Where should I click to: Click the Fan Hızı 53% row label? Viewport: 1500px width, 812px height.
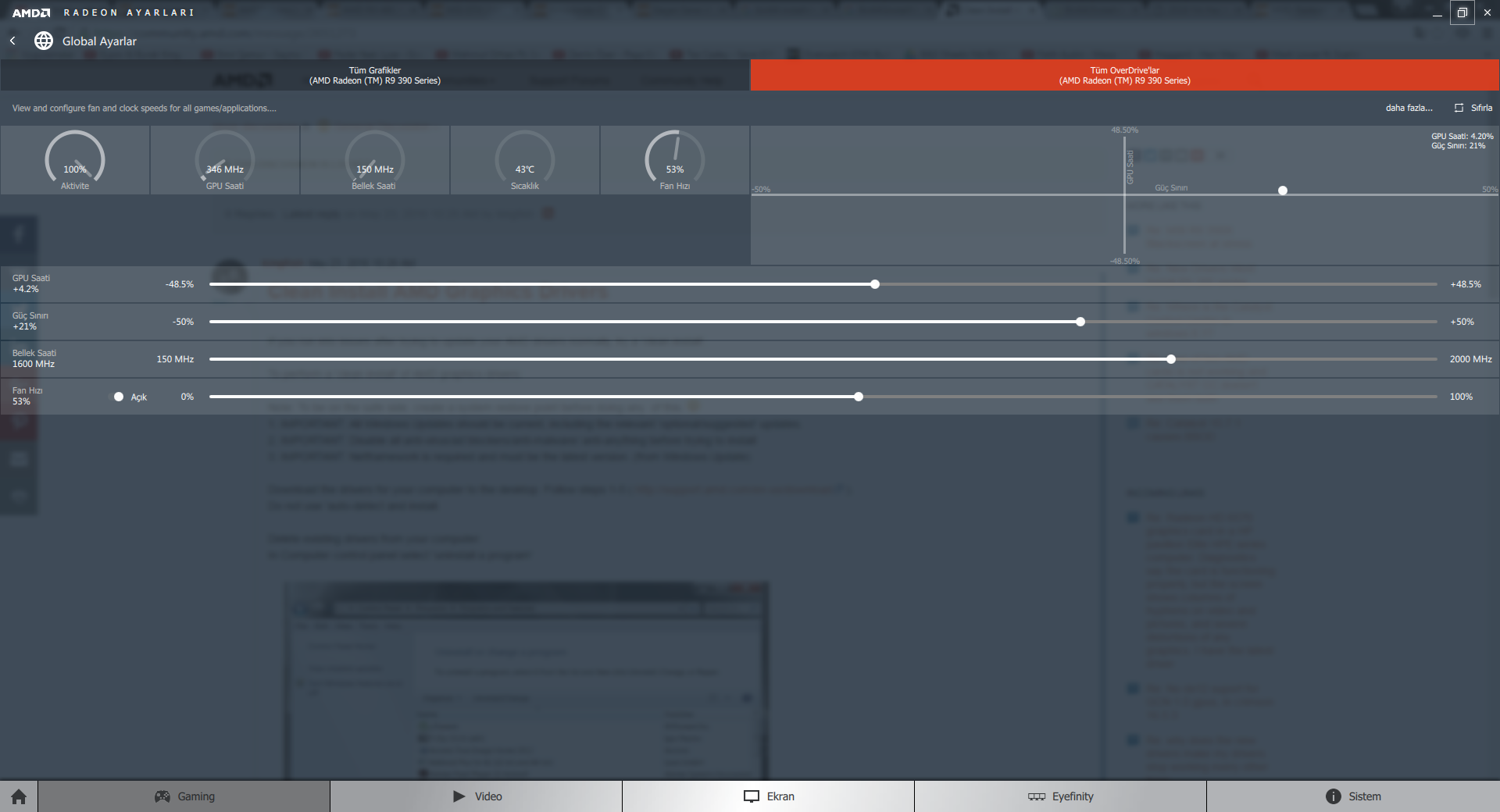27,396
